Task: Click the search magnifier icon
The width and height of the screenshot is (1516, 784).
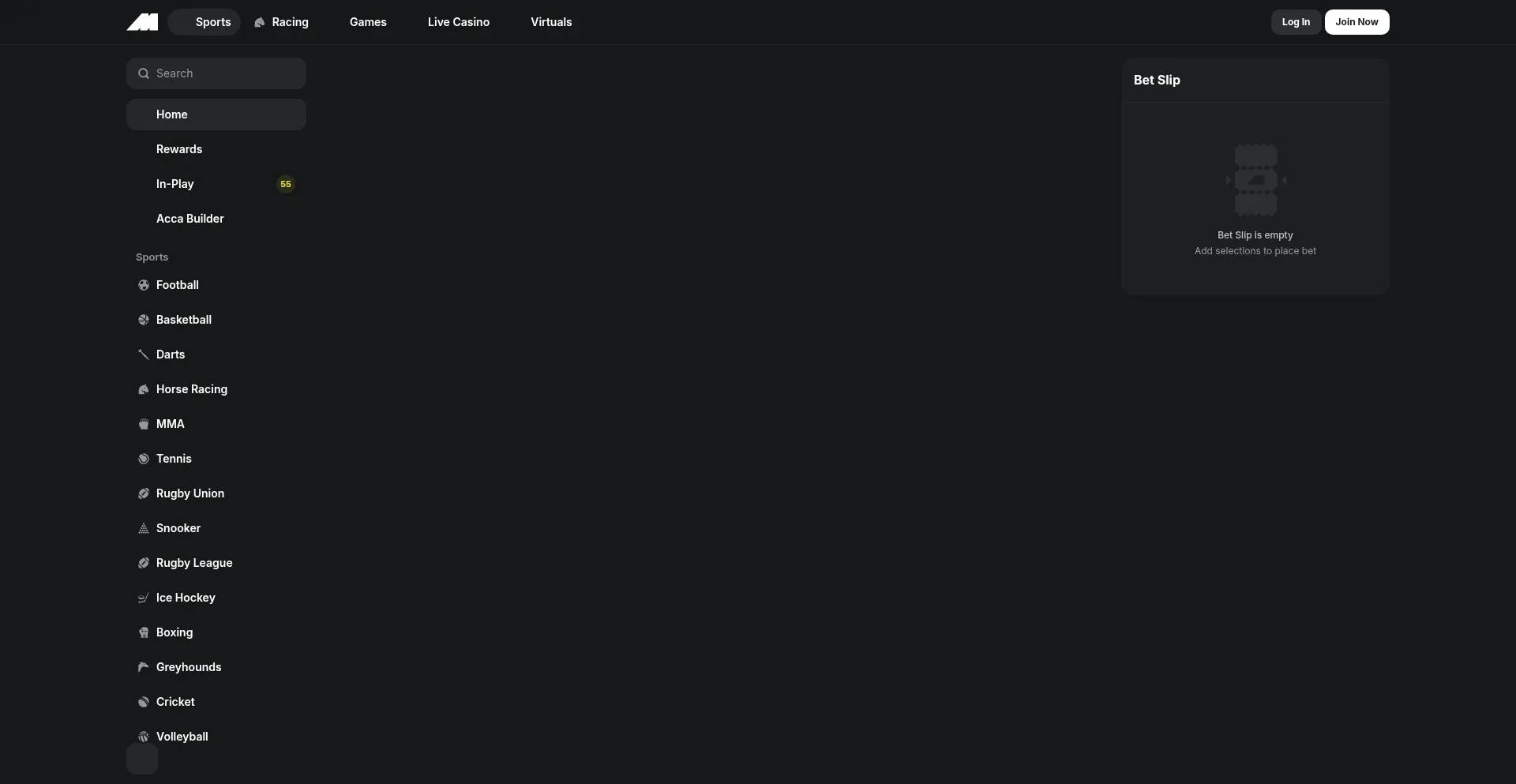Action: pyautogui.click(x=144, y=73)
